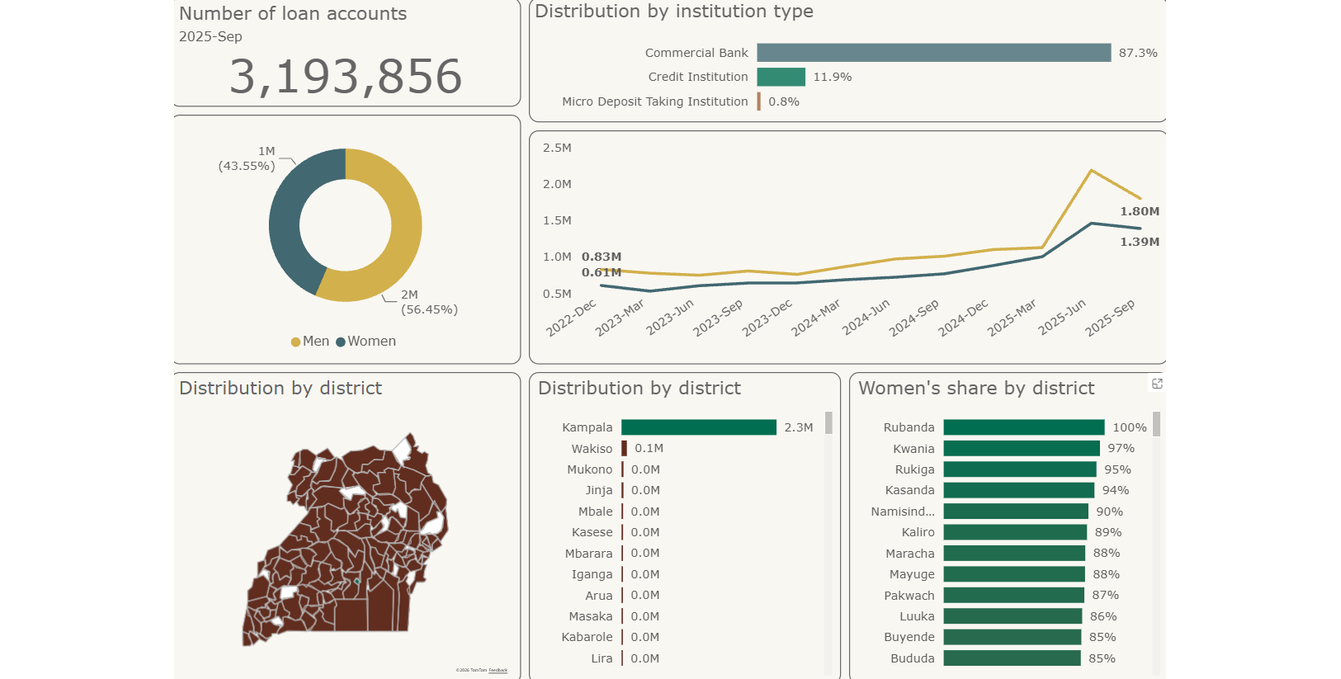The width and height of the screenshot is (1341, 679).
Task: Toggle the Men legend marker
Action: click(x=296, y=342)
